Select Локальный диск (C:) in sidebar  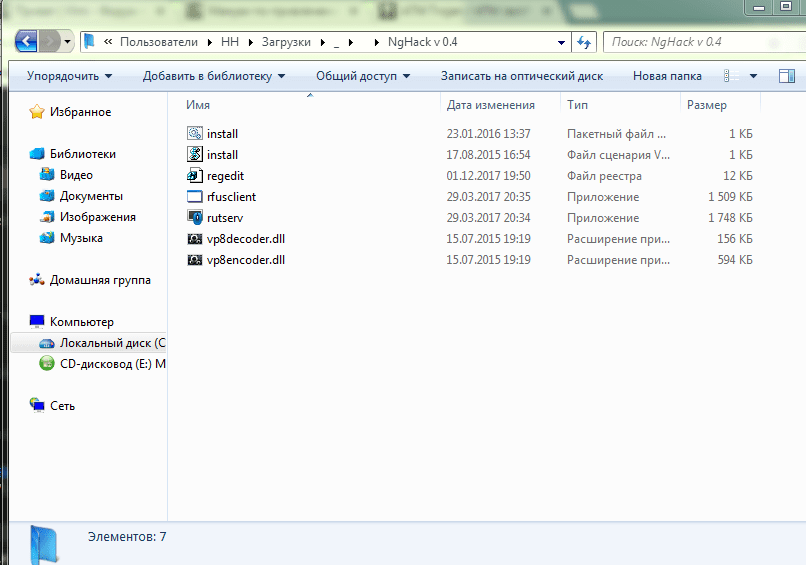click(x=111, y=343)
